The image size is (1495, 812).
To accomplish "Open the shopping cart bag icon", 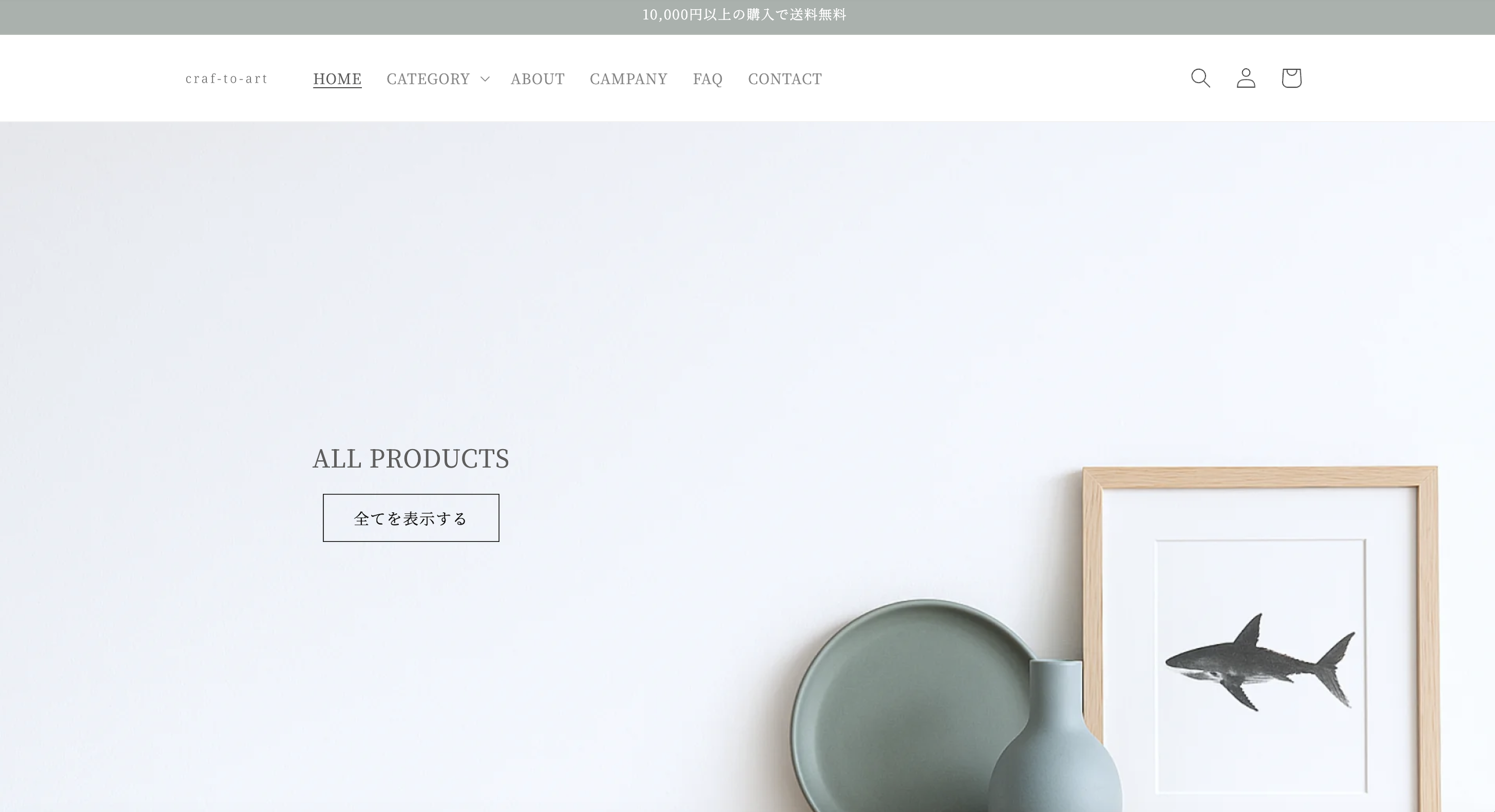I will pos(1291,78).
